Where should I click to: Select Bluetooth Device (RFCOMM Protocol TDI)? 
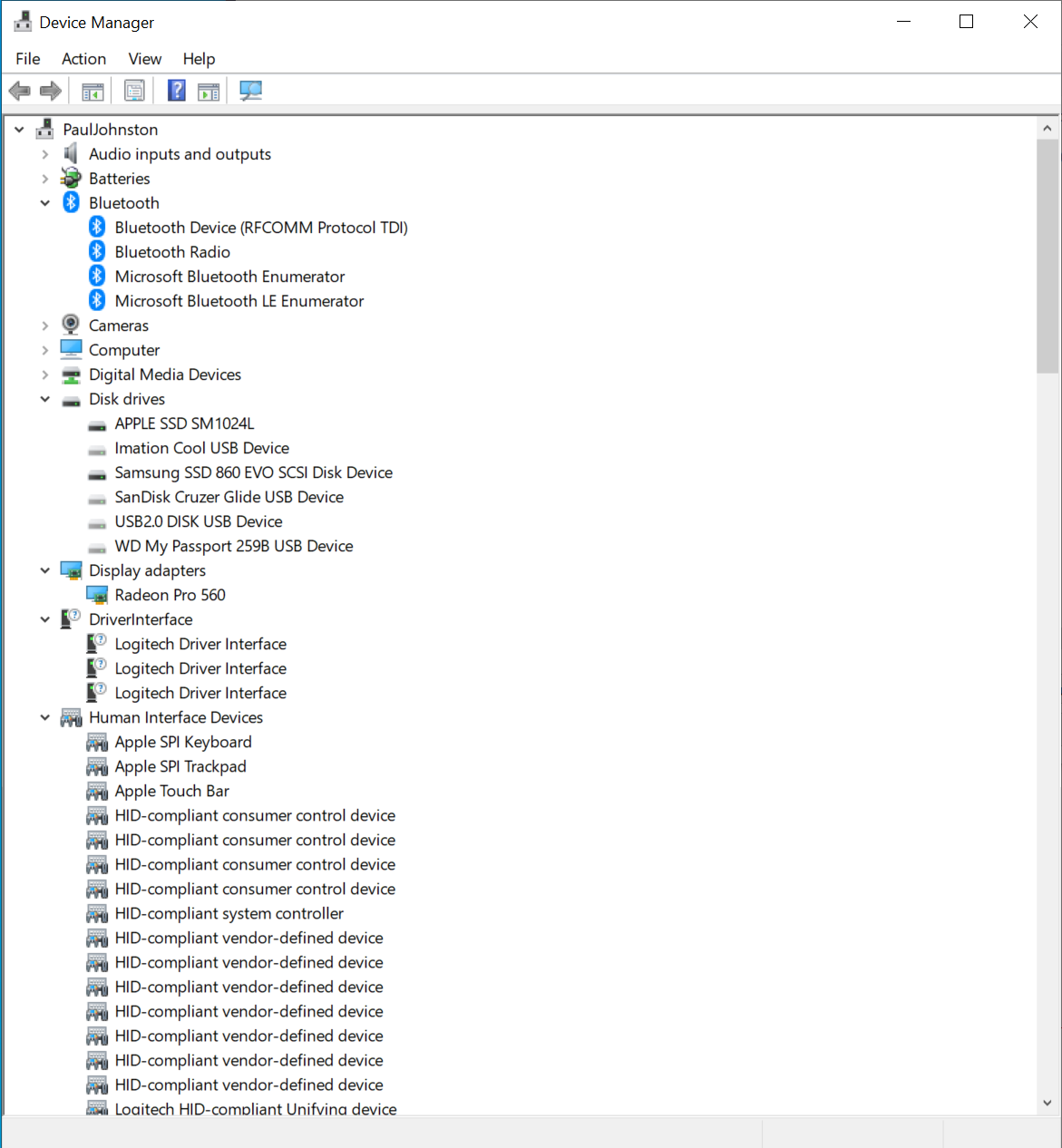tap(261, 228)
